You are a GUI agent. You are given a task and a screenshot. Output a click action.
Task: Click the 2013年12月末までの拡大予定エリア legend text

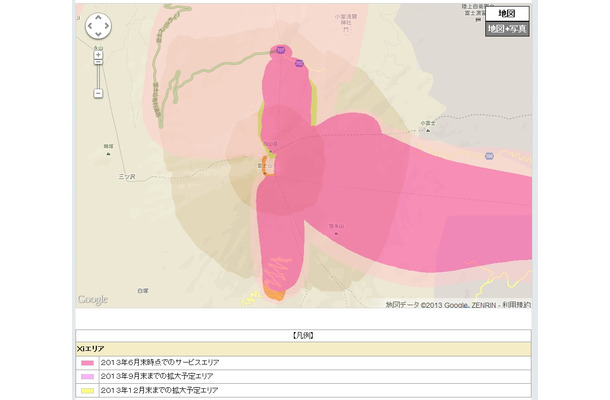[160, 390]
